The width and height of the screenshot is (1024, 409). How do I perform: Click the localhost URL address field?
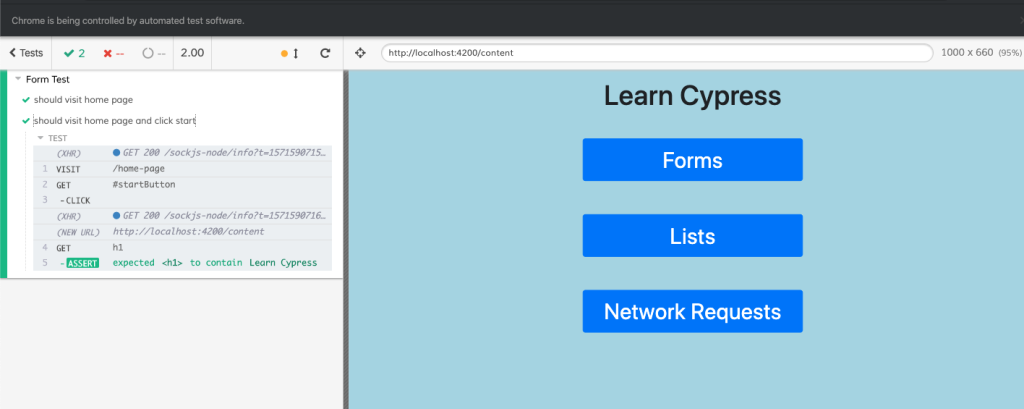pos(656,53)
